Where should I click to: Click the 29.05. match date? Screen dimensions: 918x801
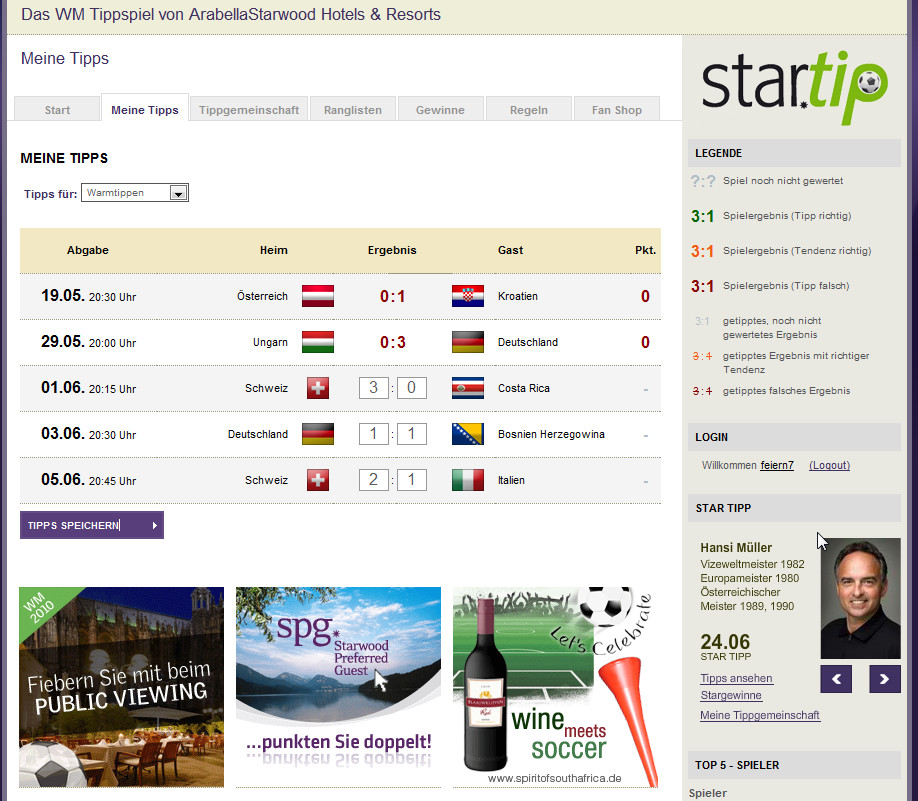click(x=63, y=341)
